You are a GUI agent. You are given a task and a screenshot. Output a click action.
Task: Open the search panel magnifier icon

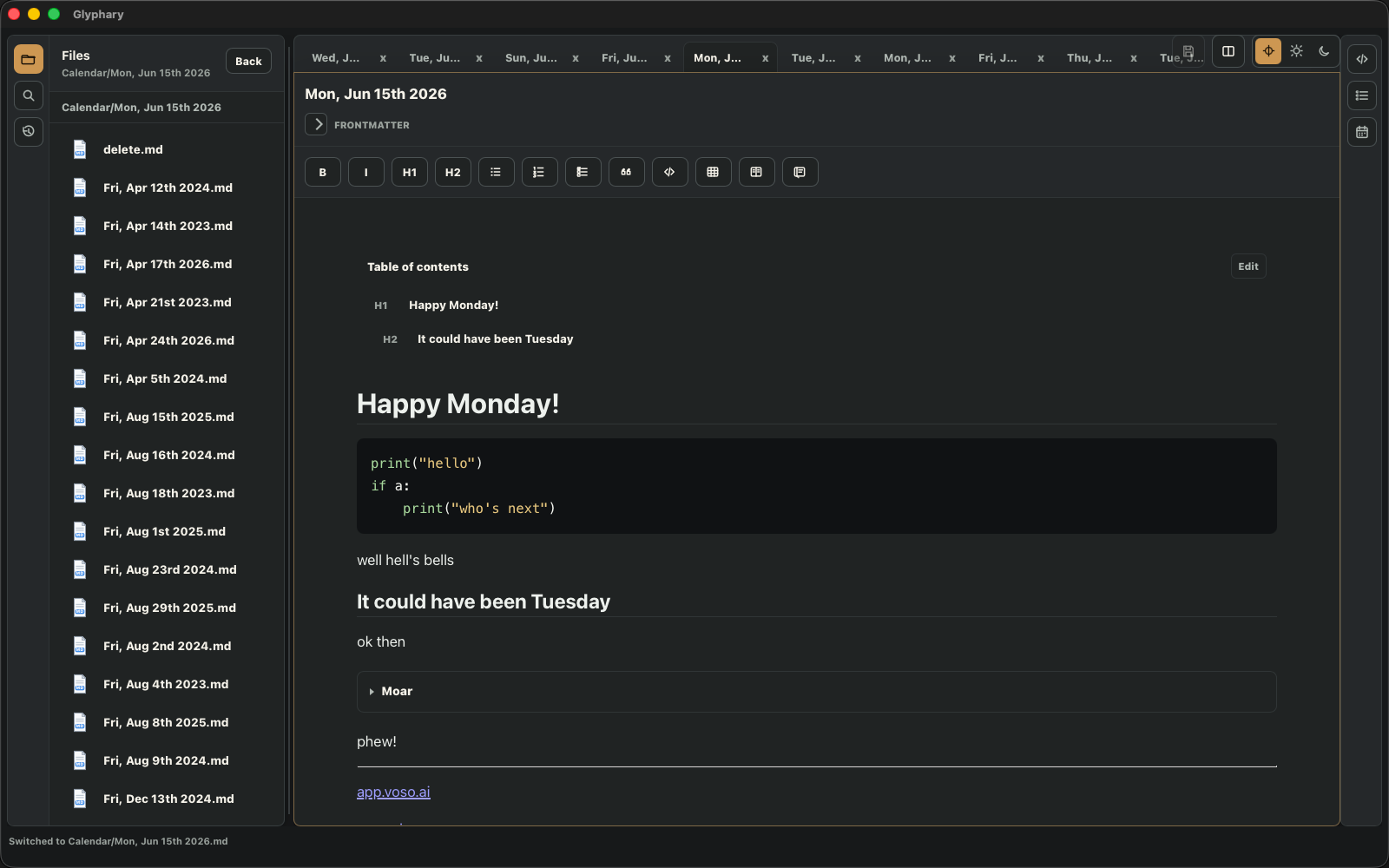click(29, 95)
